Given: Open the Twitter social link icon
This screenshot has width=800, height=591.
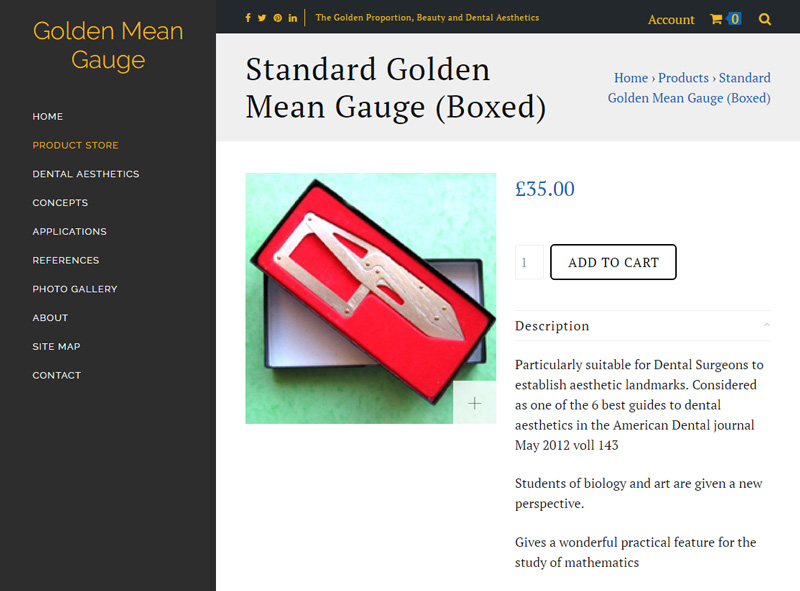Looking at the screenshot, I should [262, 18].
